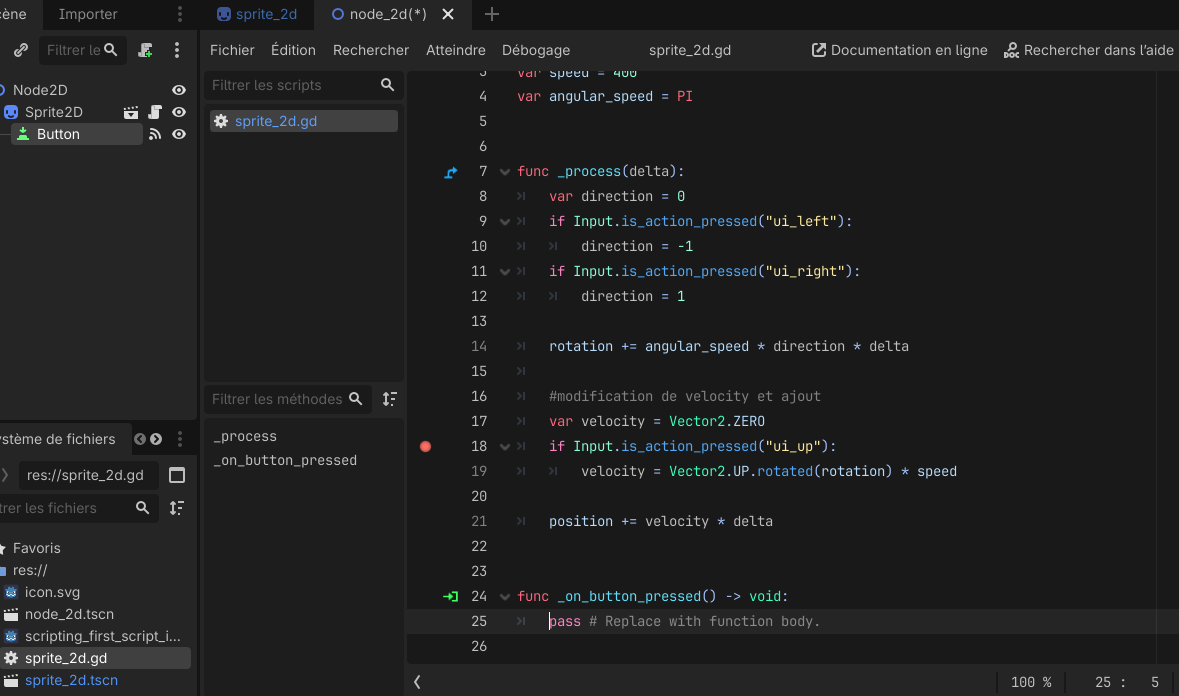Go to previous folder in the file system dock

pyautogui.click(x=140, y=439)
